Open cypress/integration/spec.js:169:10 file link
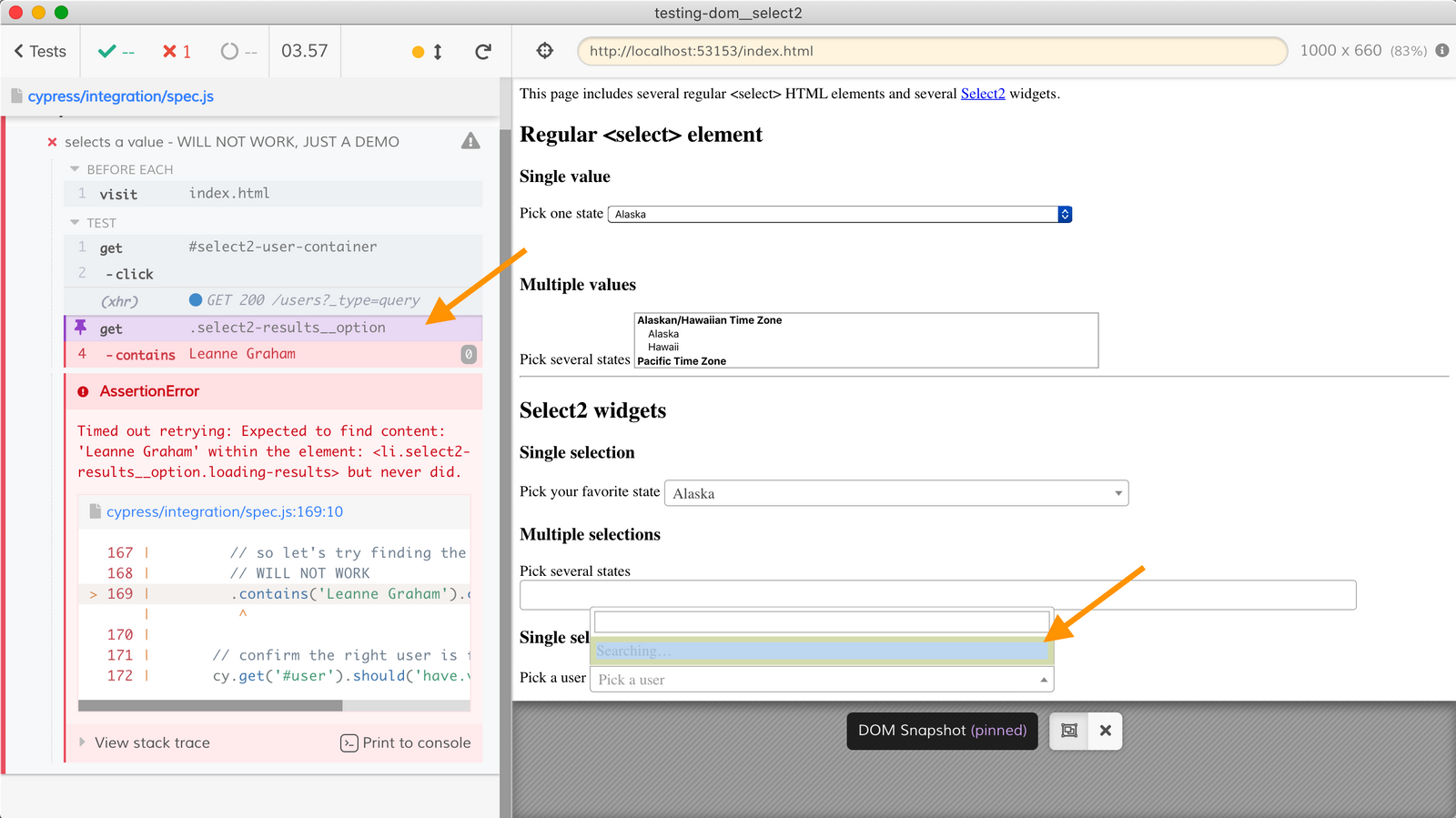 [224, 511]
